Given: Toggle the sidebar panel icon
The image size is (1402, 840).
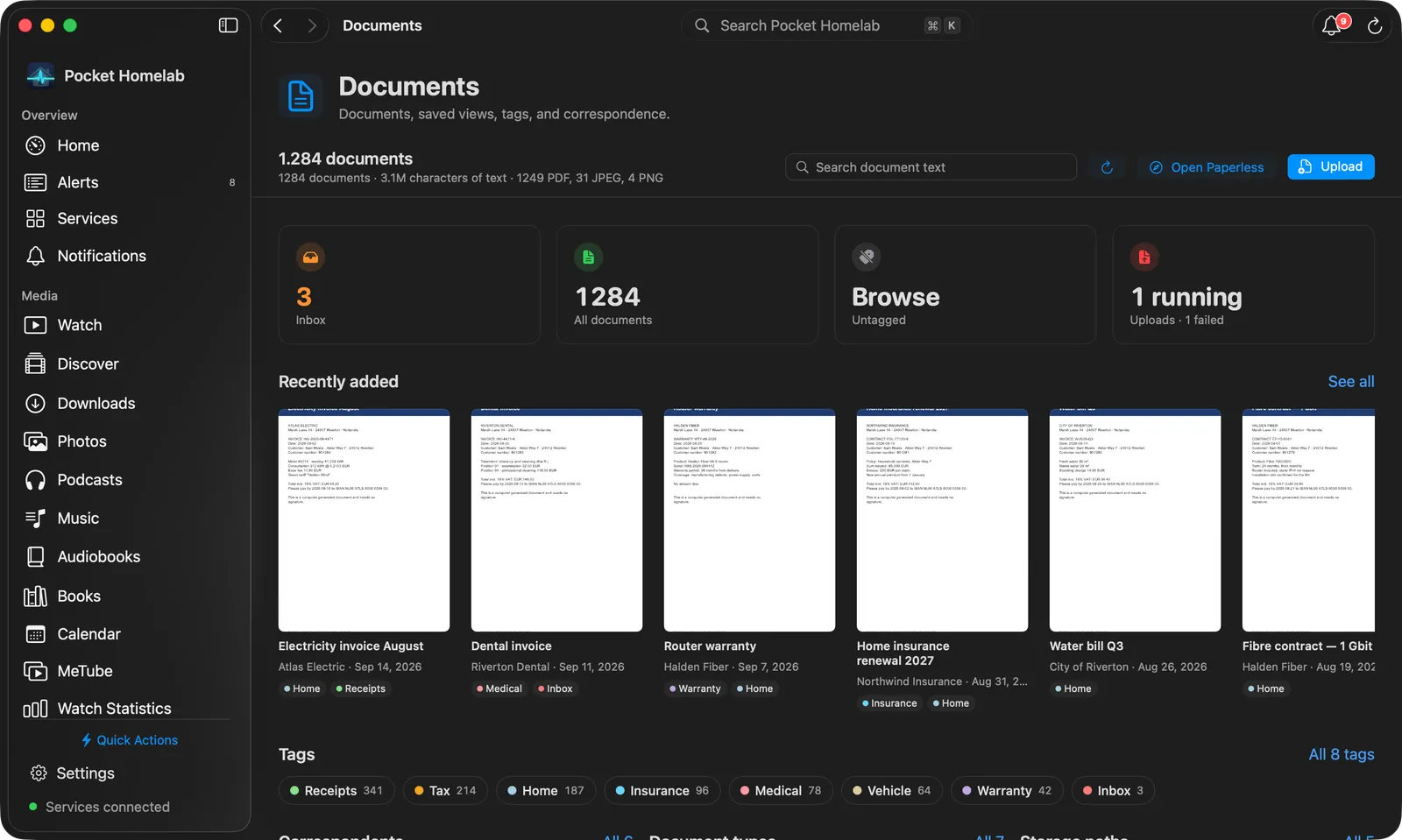Looking at the screenshot, I should (228, 25).
